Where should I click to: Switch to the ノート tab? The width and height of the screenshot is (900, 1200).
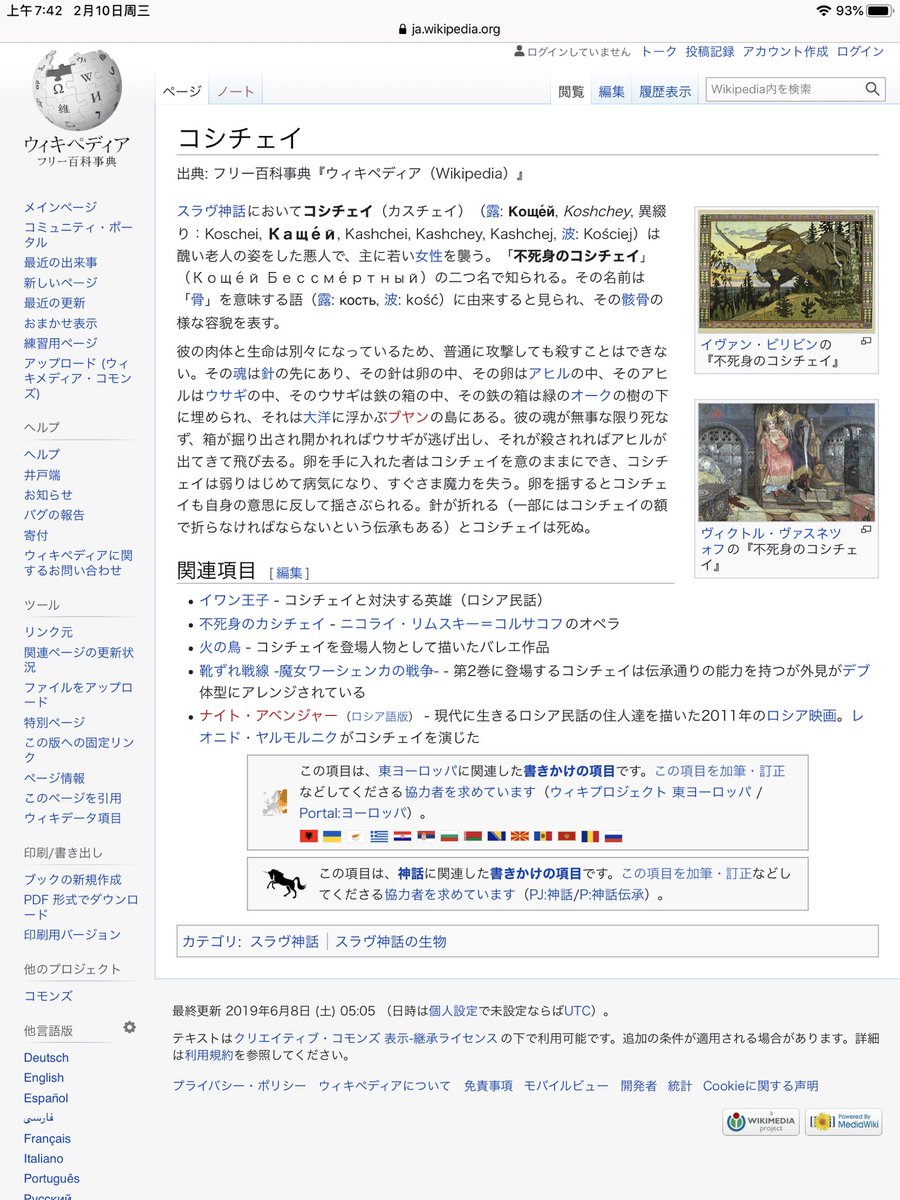click(235, 91)
